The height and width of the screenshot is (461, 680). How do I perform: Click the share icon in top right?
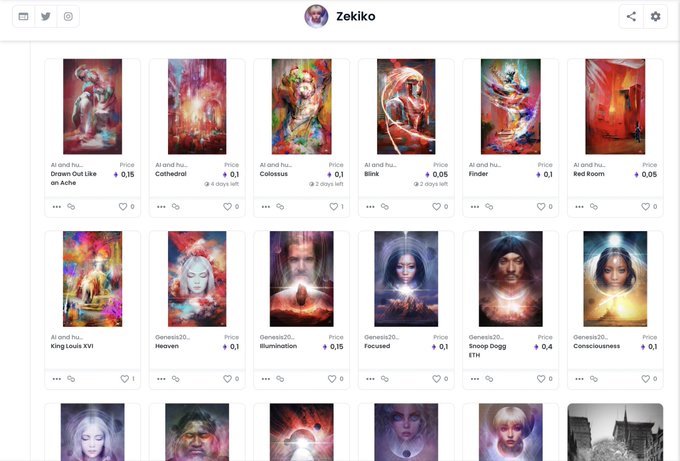631,16
